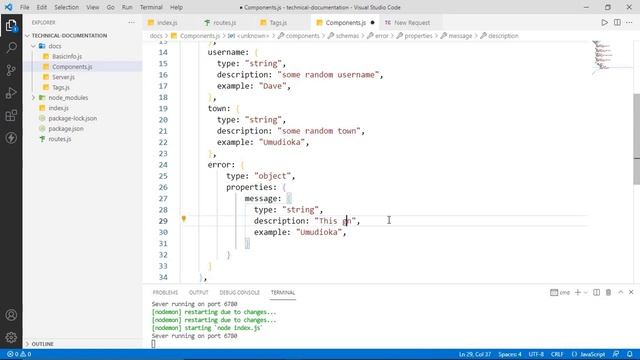Open the Help menu

[x=176, y=7]
